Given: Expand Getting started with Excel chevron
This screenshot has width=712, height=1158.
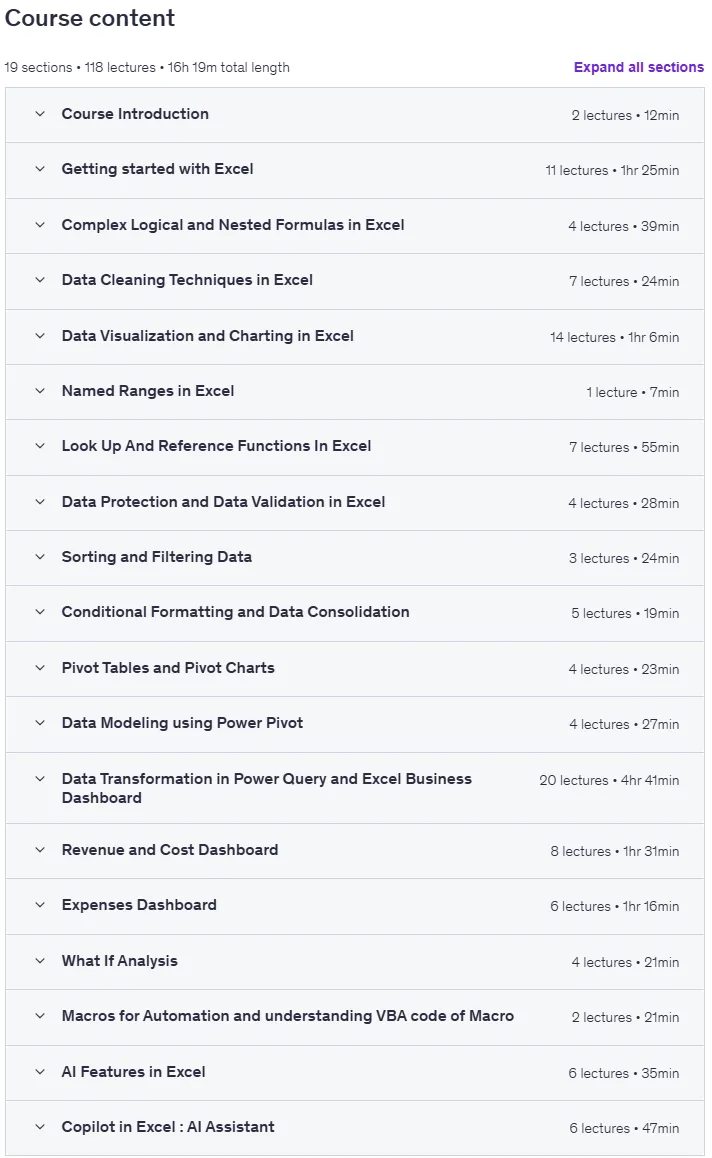Looking at the screenshot, I should click(x=40, y=169).
